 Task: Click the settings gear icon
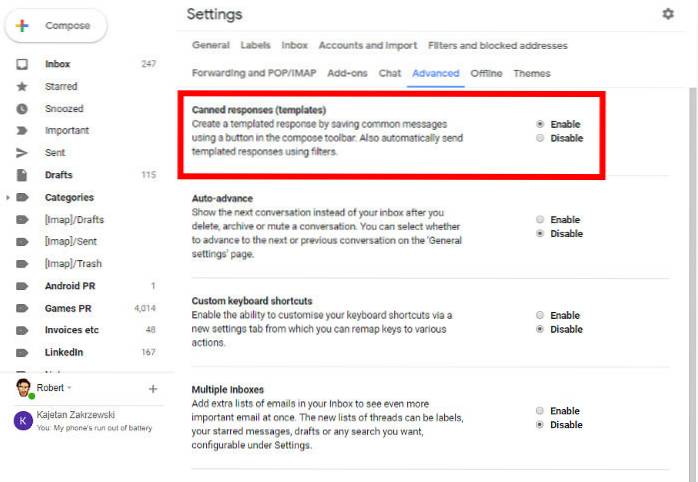coord(668,14)
